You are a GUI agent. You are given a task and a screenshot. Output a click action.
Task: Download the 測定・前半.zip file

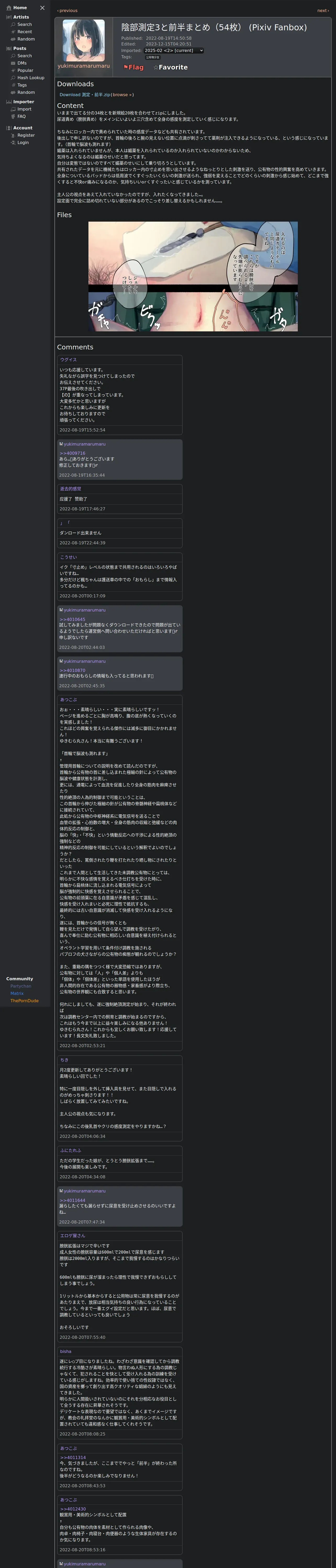[85, 95]
